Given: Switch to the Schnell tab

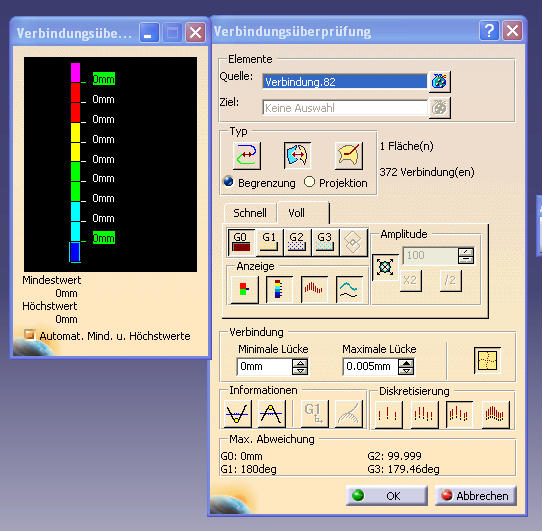Looking at the screenshot, I should (250, 213).
